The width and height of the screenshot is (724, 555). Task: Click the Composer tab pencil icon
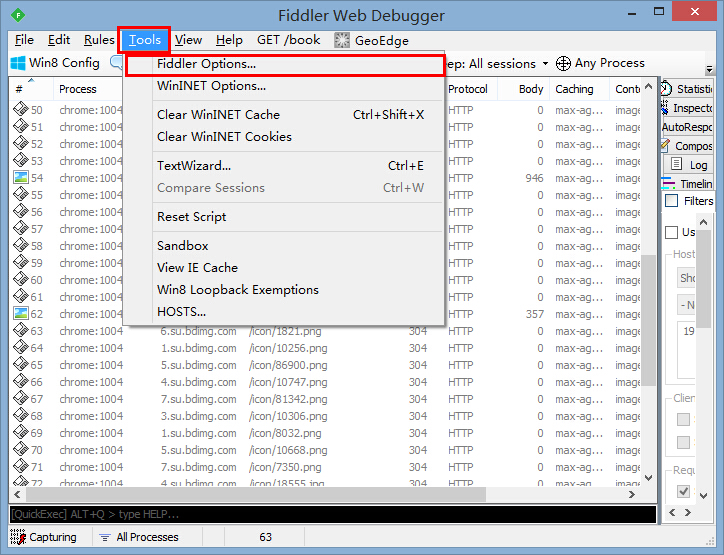coord(665,145)
